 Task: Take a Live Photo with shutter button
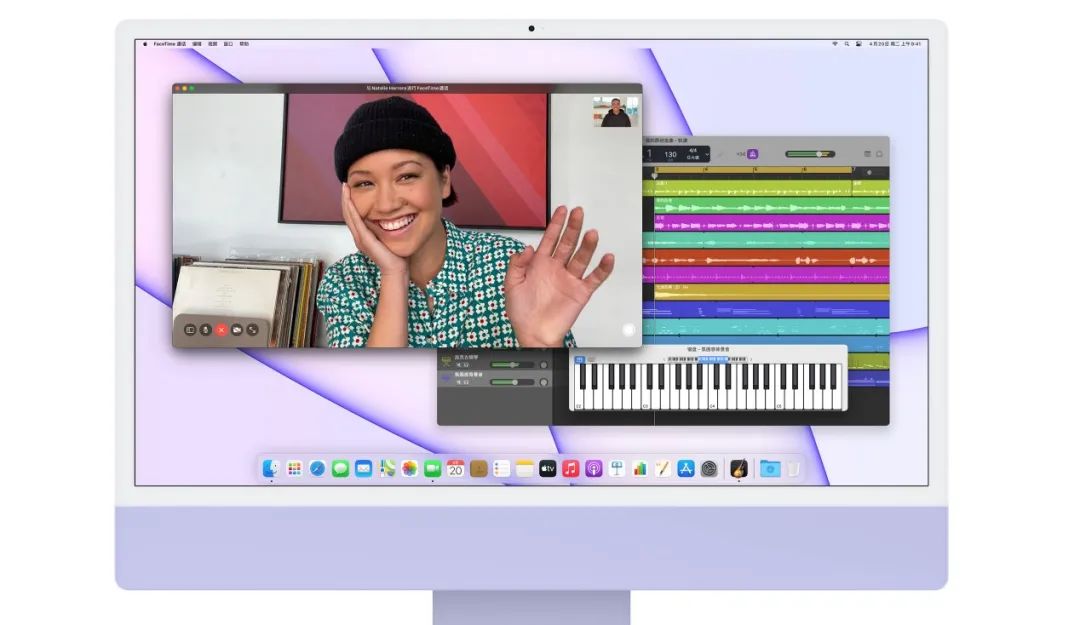pyautogui.click(x=628, y=329)
